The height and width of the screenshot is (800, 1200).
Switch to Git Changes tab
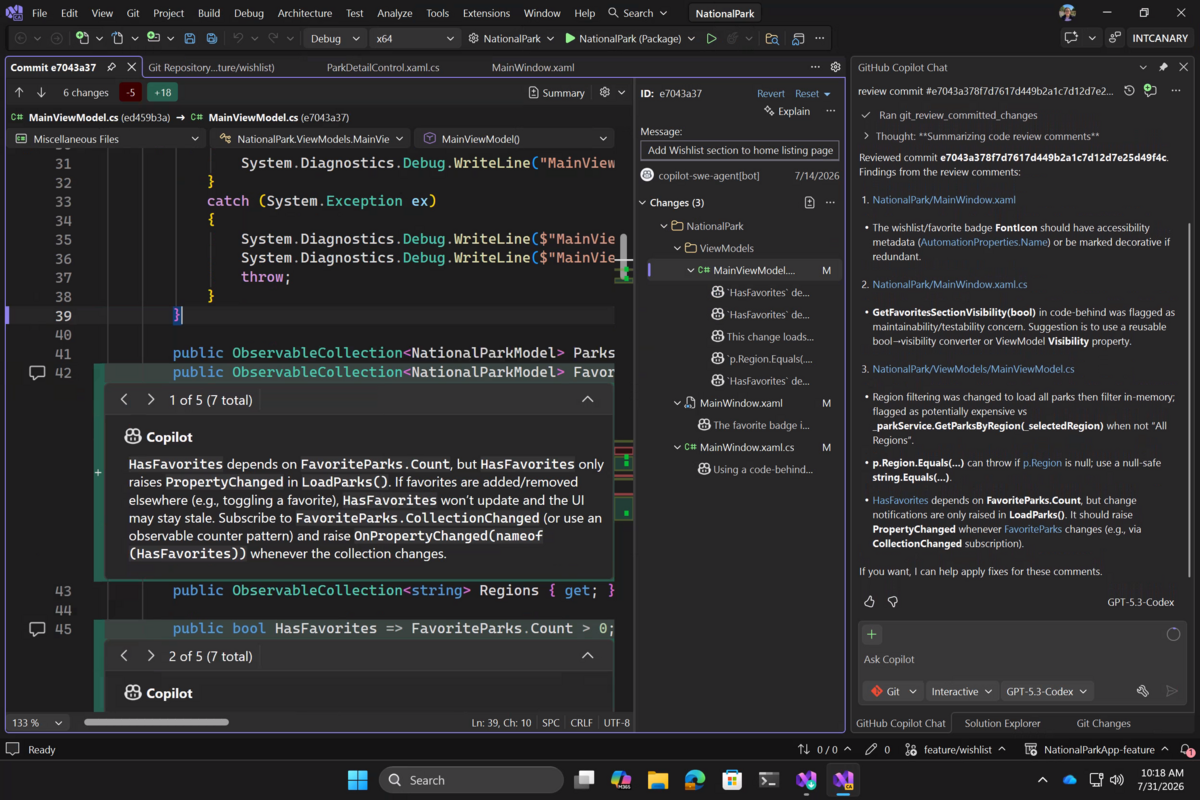[1103, 723]
